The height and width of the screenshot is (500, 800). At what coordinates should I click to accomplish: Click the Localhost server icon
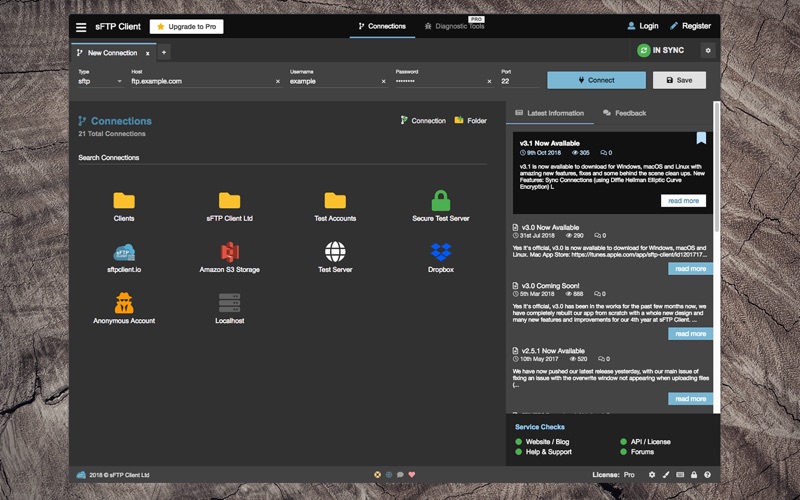coord(229,303)
